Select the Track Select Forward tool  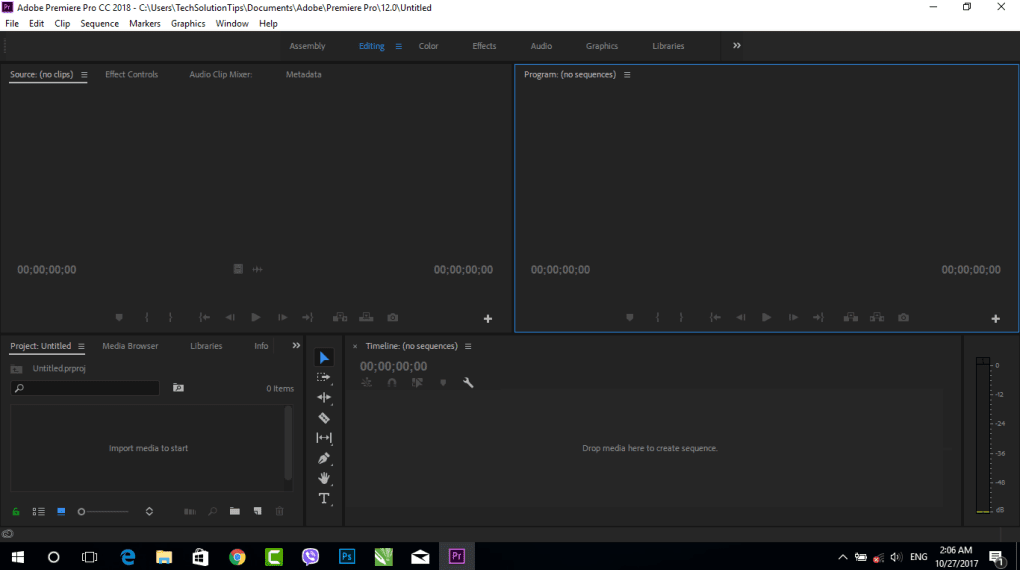pos(323,377)
